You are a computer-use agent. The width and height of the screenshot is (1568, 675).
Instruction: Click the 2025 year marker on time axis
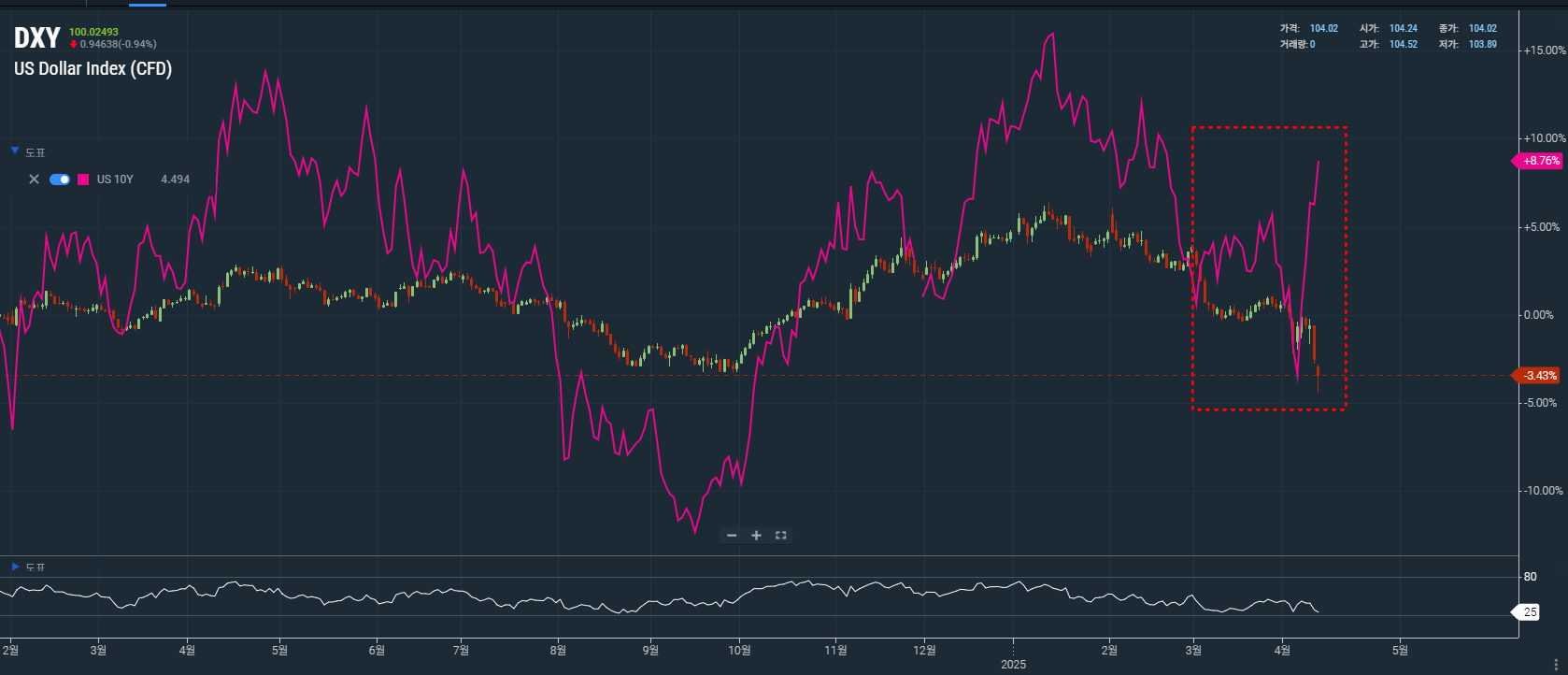(x=1013, y=665)
